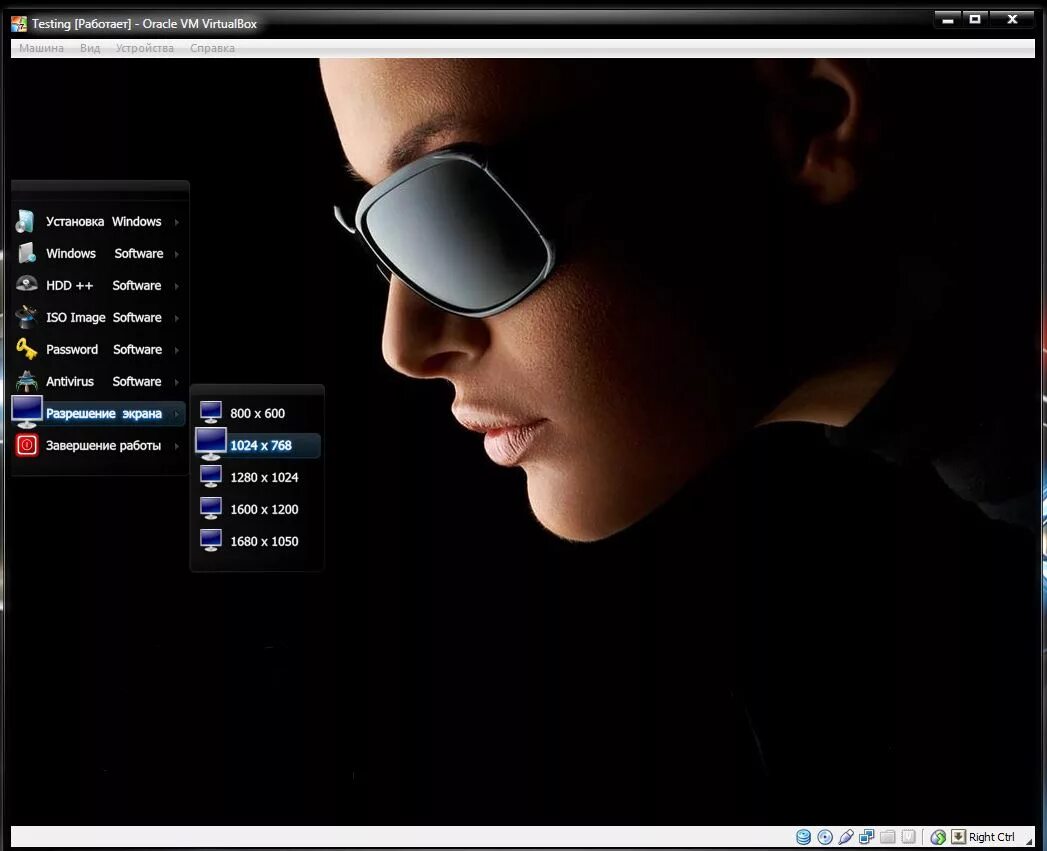
Task: Expand the arrow next to Windows Software
Action: (176, 254)
